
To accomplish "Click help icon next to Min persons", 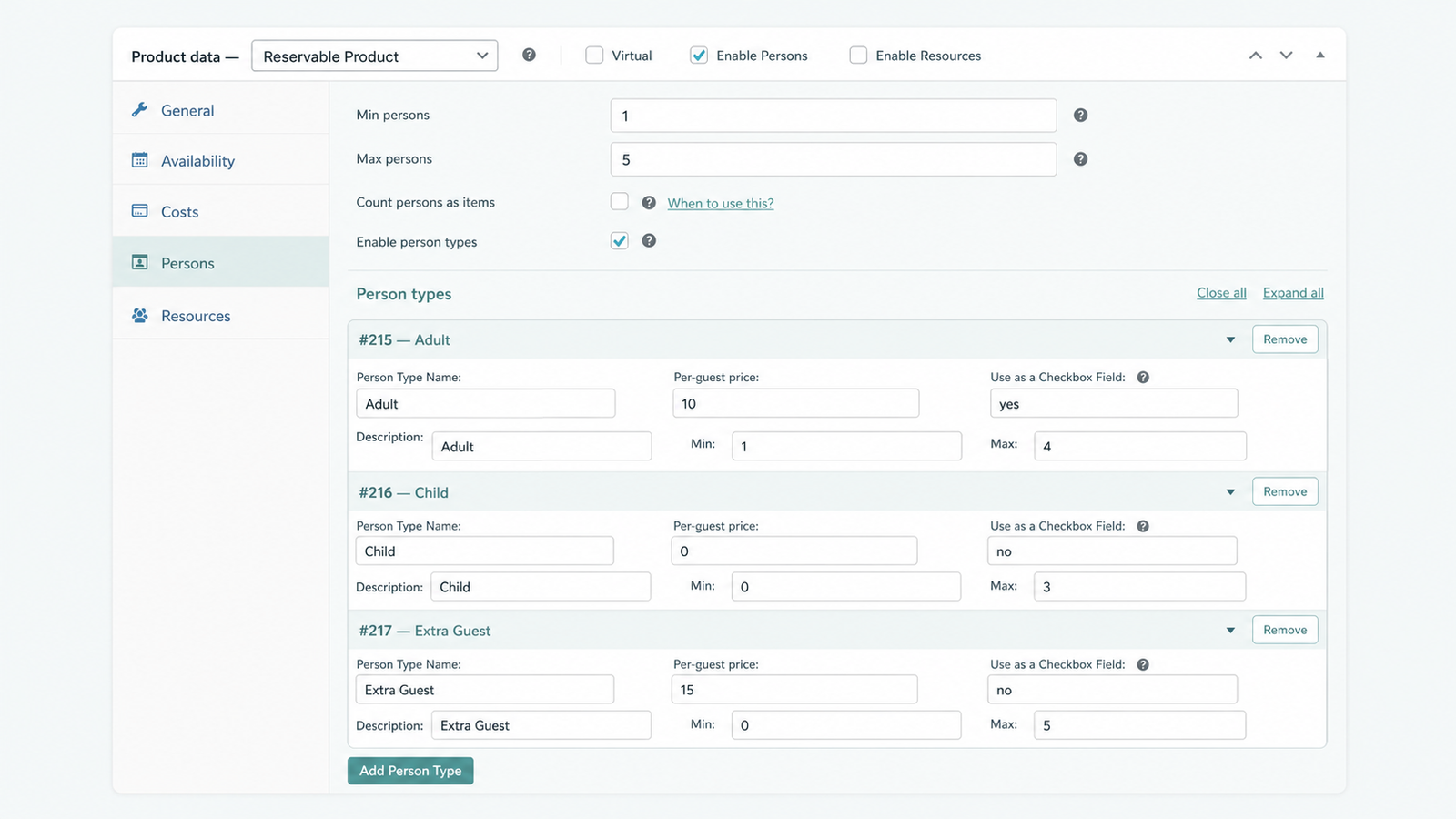I will click(1080, 116).
